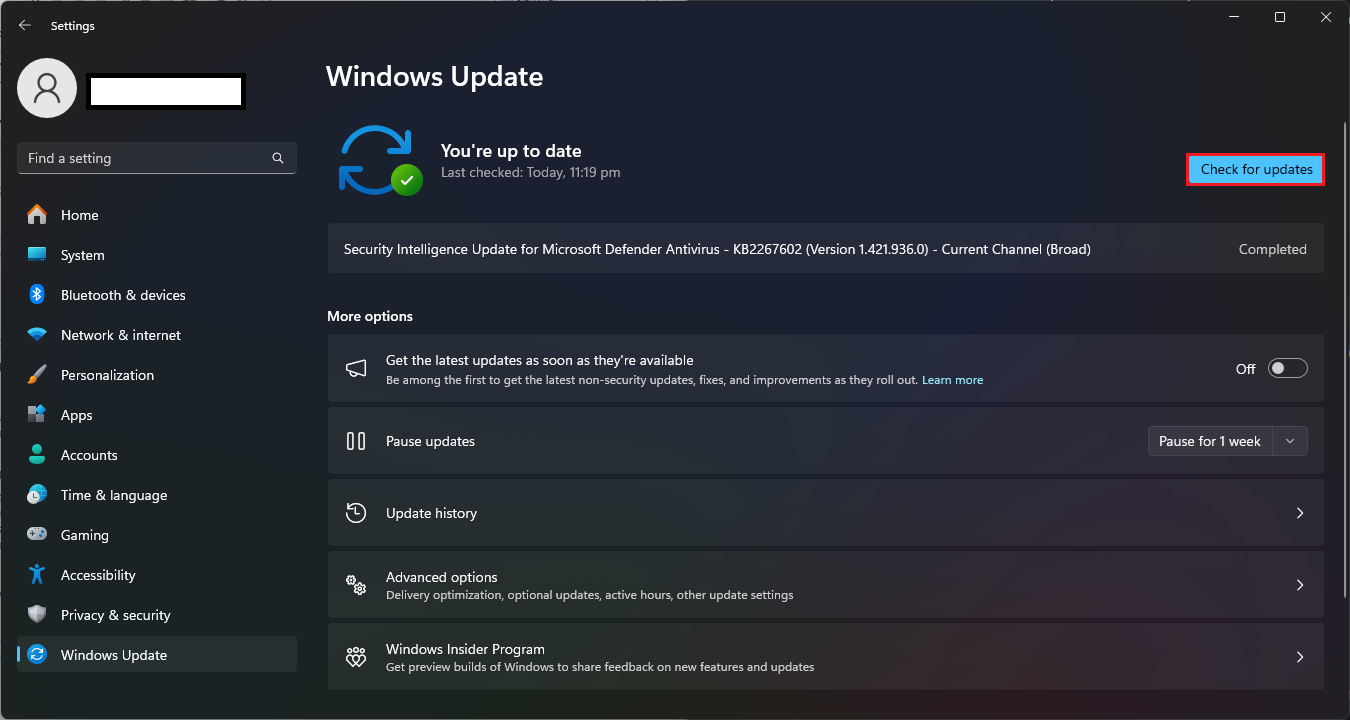
Task: Click the user profile avatar icon
Action: tap(47, 88)
